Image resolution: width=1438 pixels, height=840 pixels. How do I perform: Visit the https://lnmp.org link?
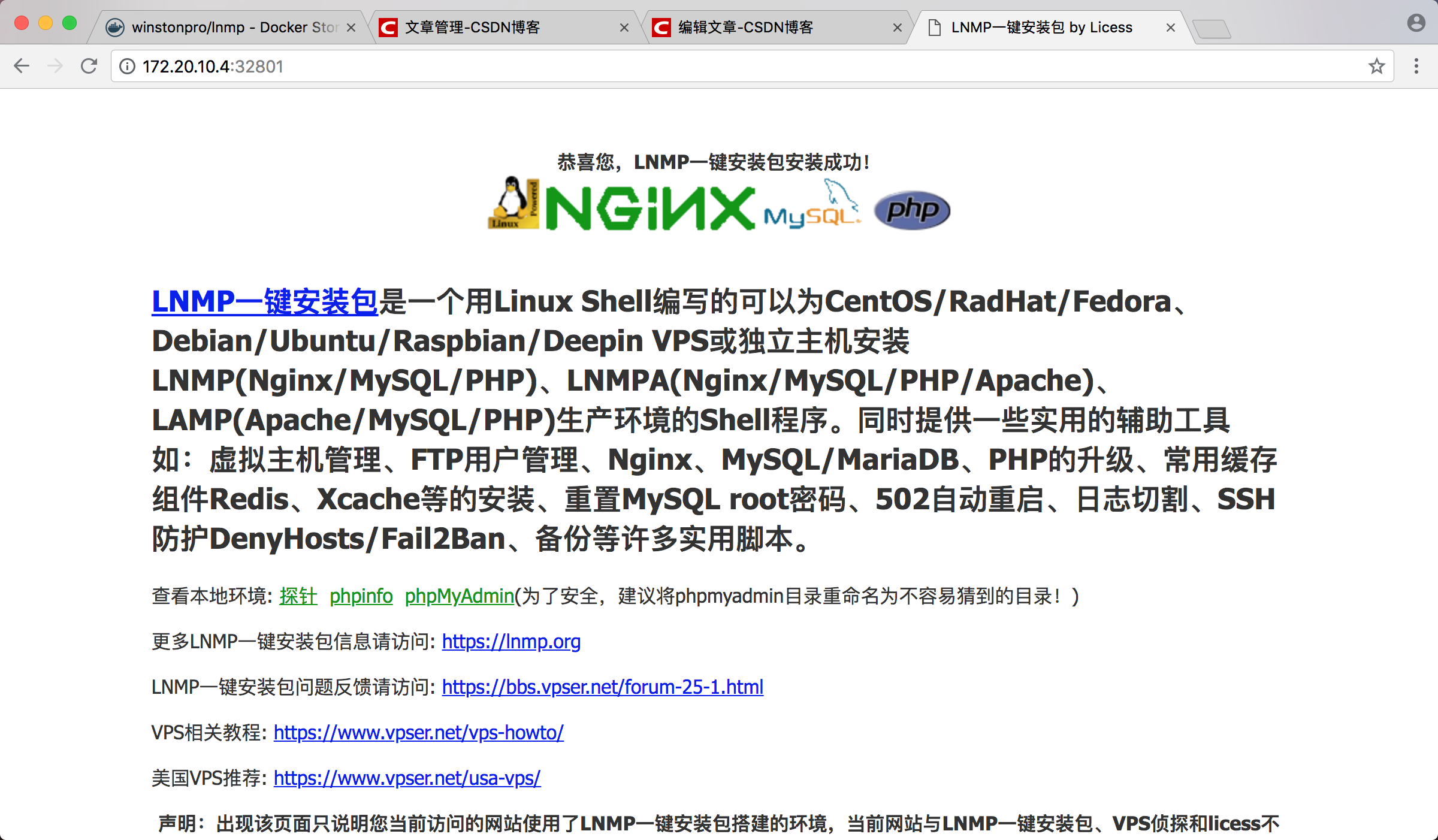point(512,642)
